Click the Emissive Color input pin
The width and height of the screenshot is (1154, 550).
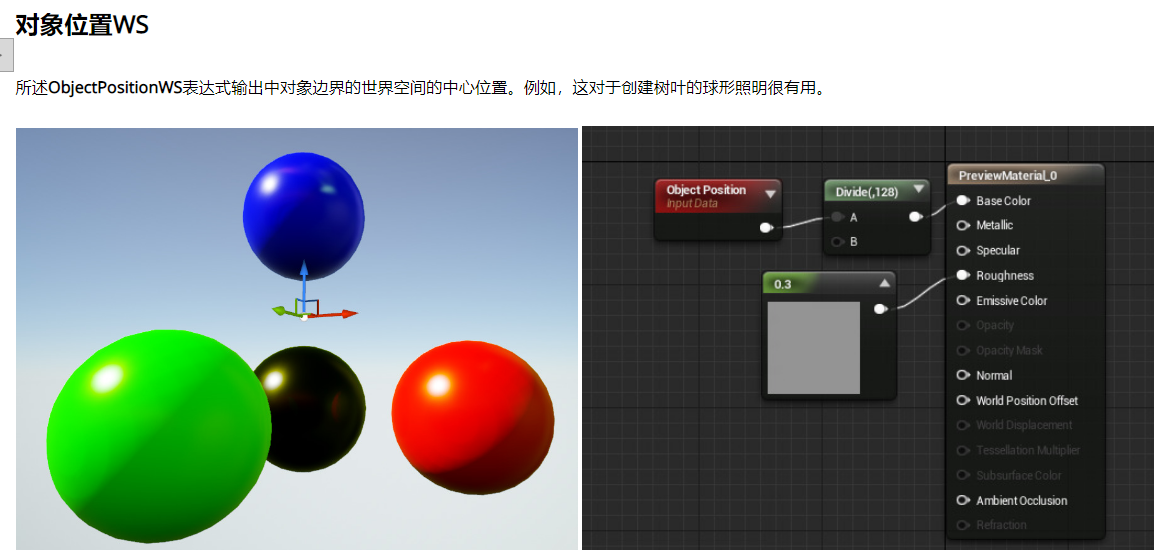963,300
